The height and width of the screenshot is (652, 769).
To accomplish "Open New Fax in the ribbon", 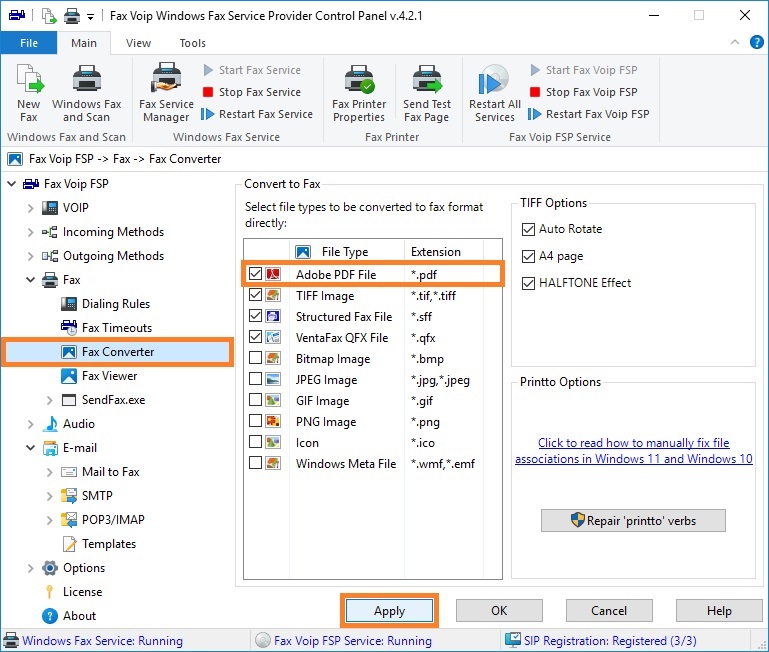I will (x=29, y=93).
